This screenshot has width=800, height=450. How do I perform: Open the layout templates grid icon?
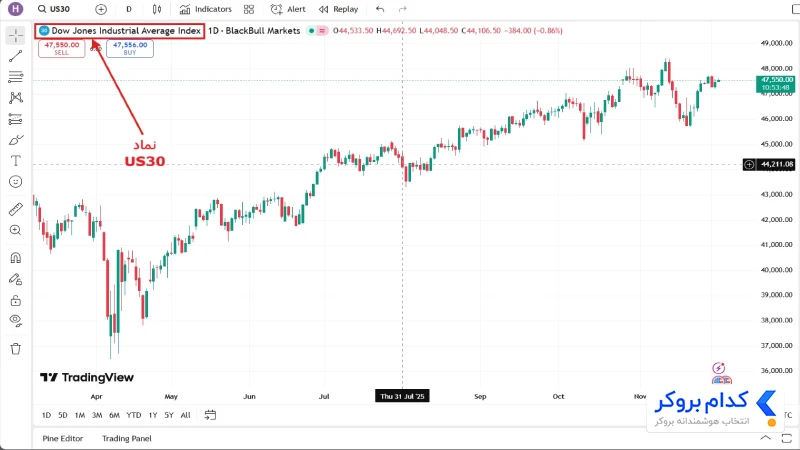(249, 9)
